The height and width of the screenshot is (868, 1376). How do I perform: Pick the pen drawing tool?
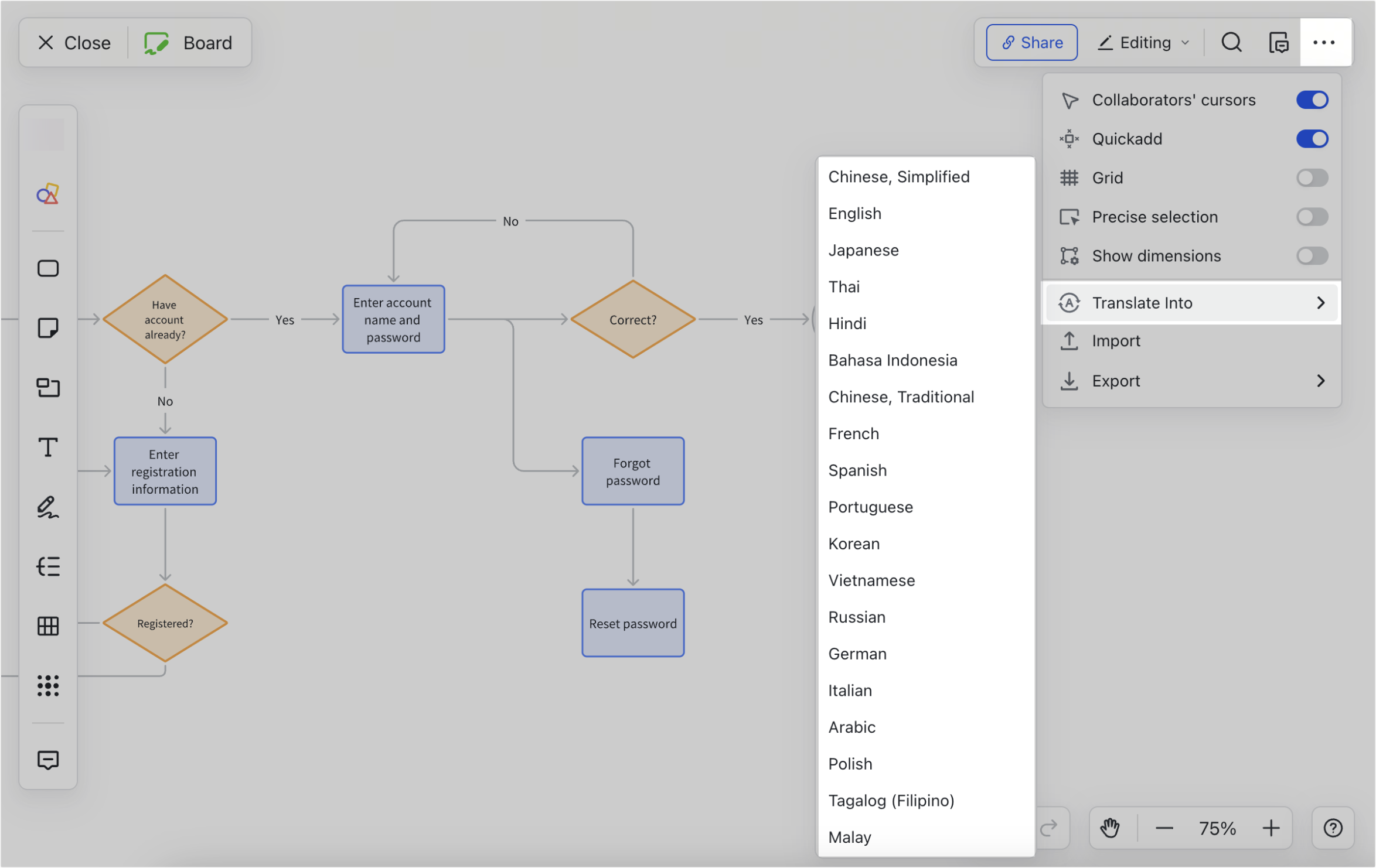(x=47, y=507)
